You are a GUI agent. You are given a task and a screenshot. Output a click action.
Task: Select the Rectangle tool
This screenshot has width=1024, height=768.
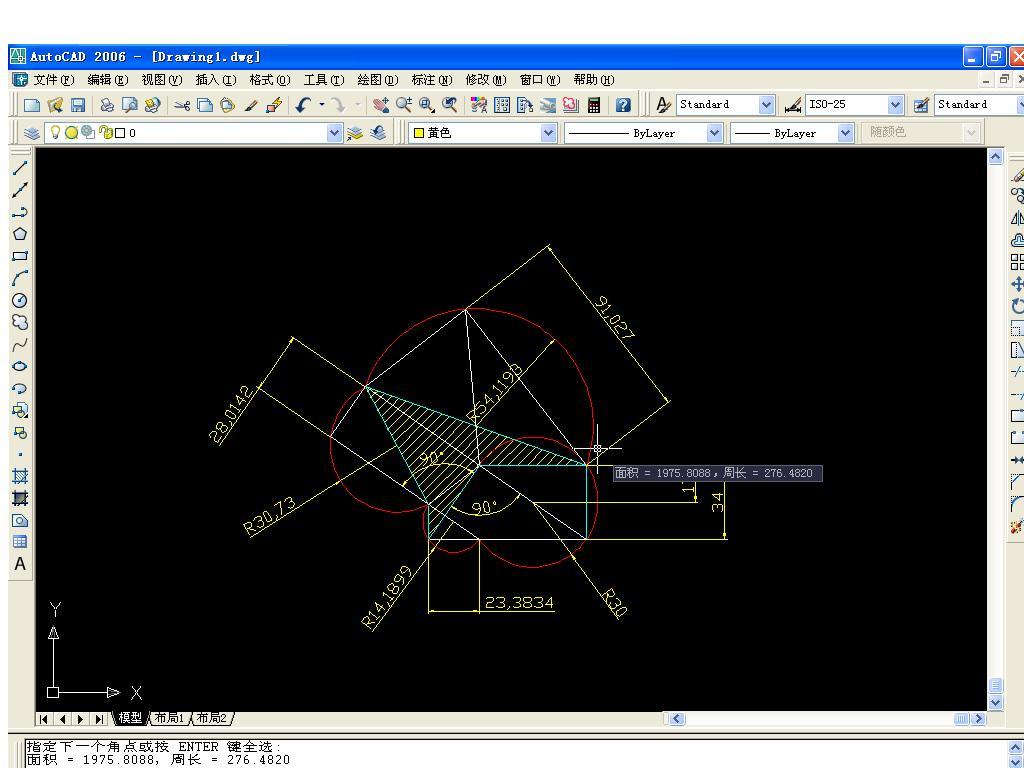pos(20,256)
